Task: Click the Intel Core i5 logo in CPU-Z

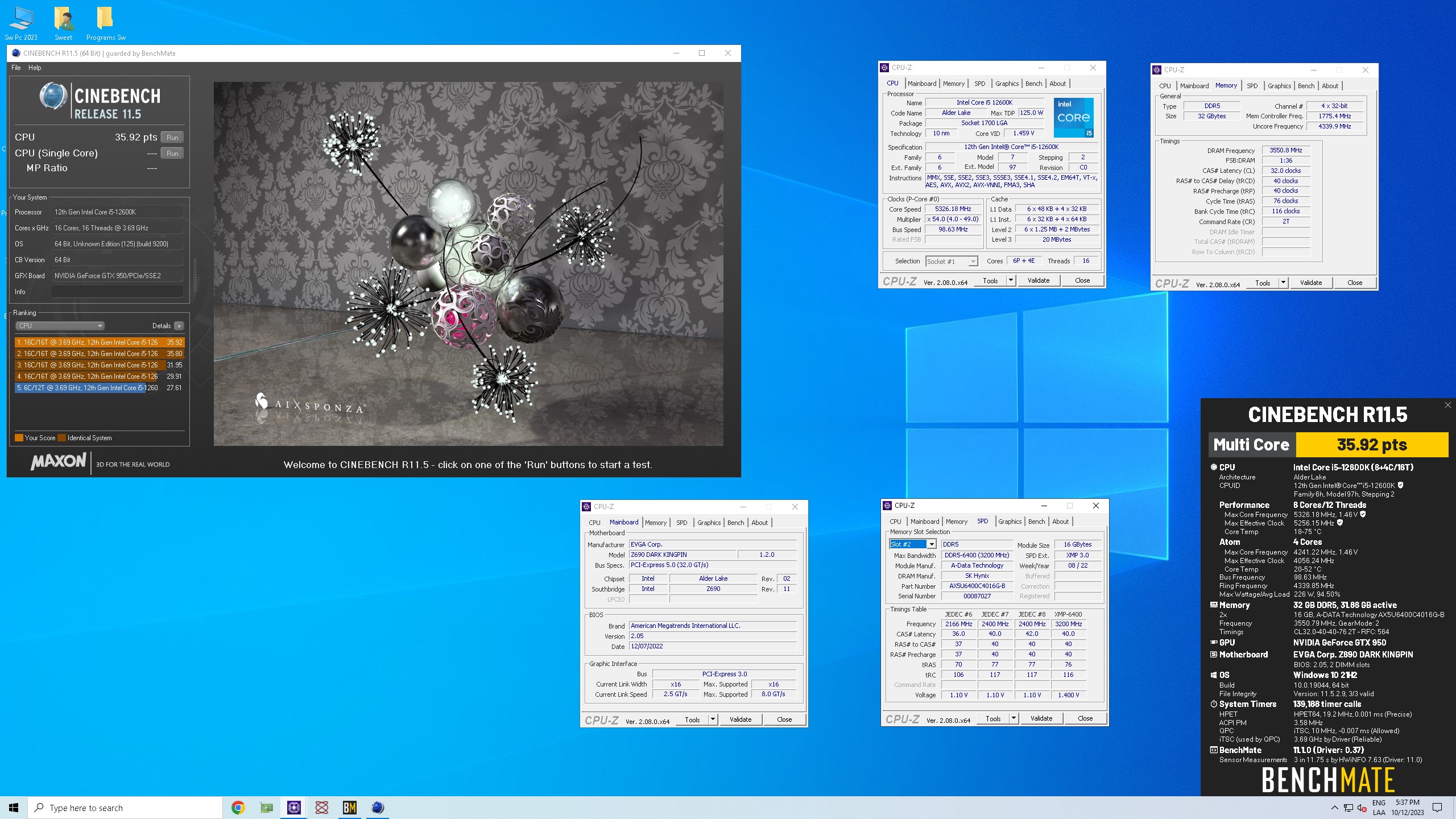Action: [x=1073, y=118]
